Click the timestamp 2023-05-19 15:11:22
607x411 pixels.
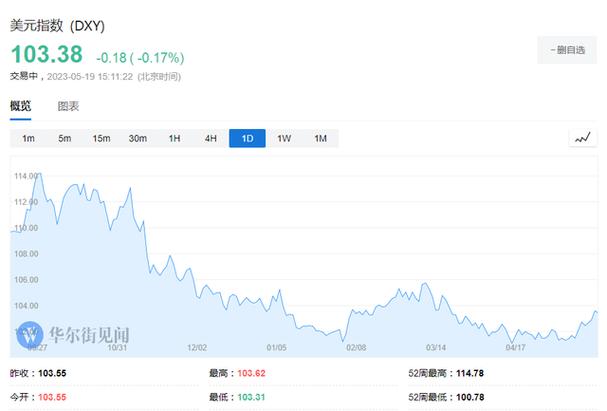coord(90,77)
